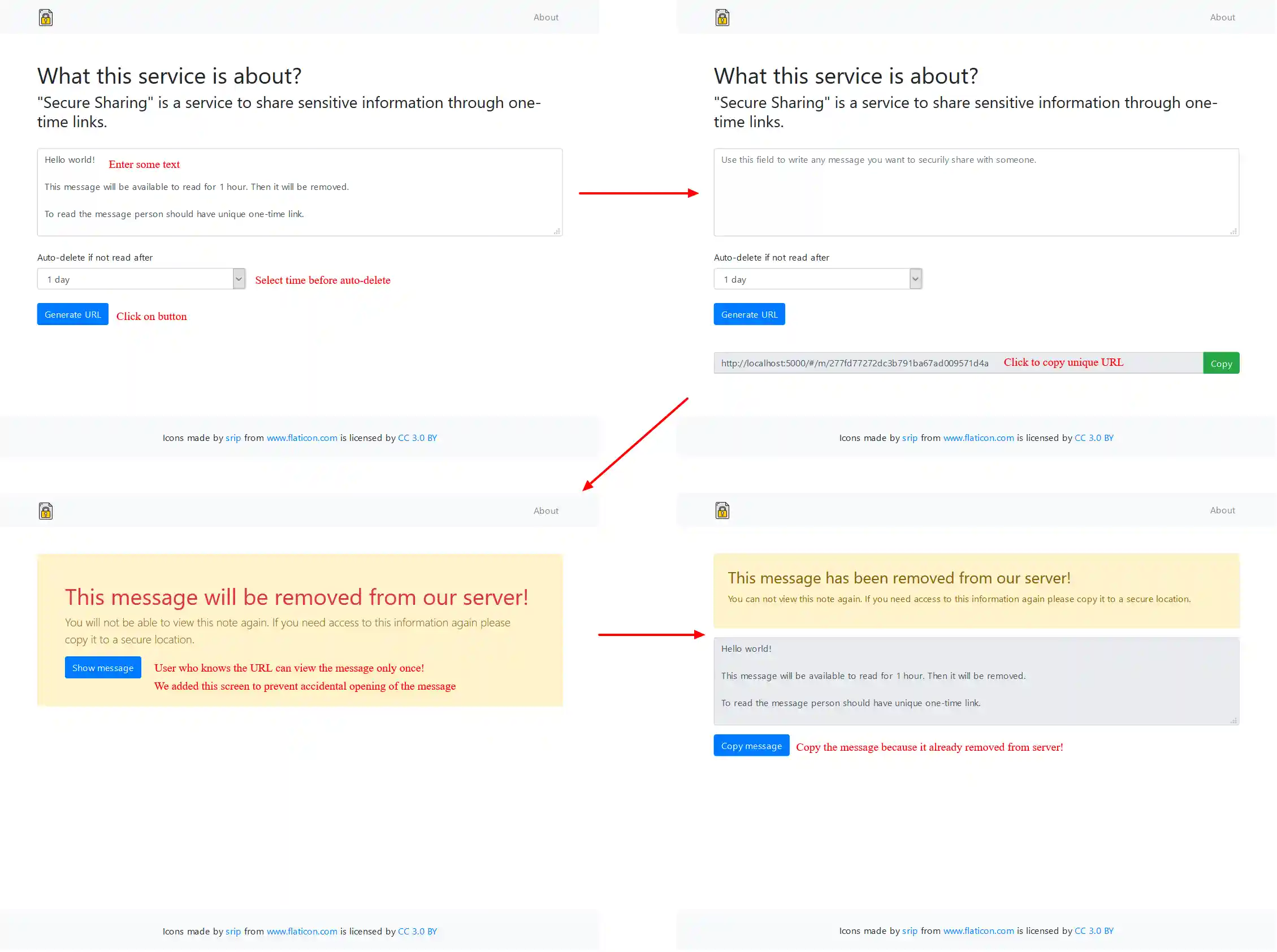Click the Show message button
The width and height of the screenshot is (1277, 952).
click(x=102, y=668)
